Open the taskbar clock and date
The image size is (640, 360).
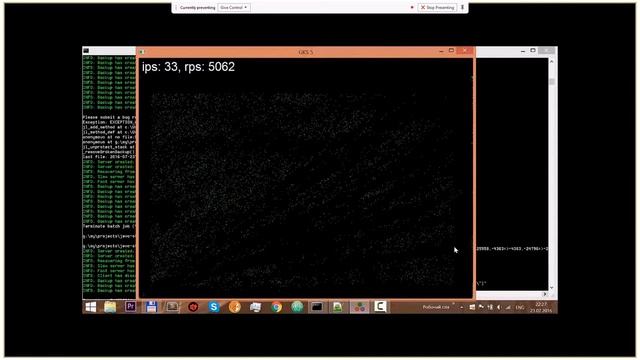click(x=541, y=307)
